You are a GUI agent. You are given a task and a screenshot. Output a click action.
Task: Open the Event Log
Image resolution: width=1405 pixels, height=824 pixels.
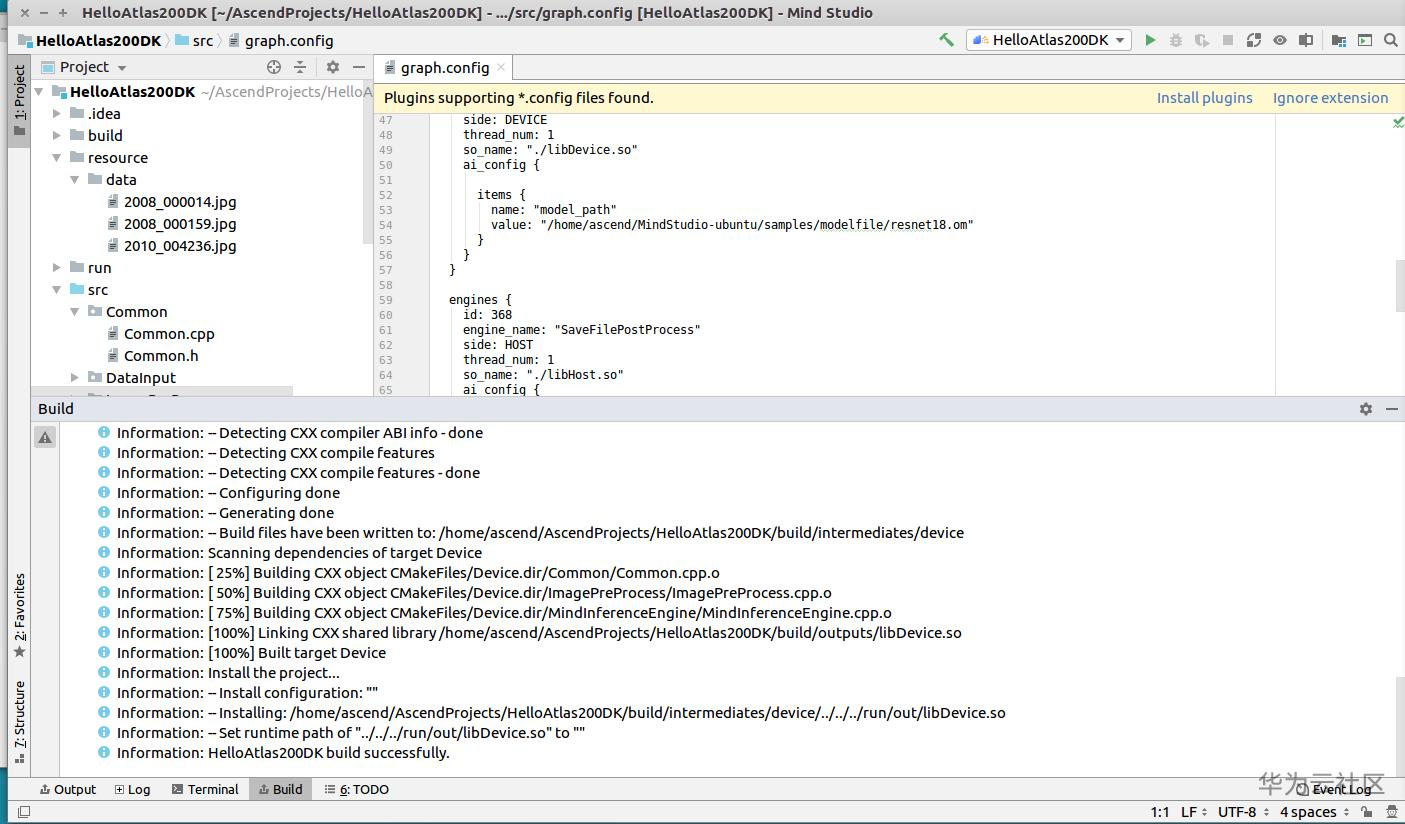[1335, 789]
